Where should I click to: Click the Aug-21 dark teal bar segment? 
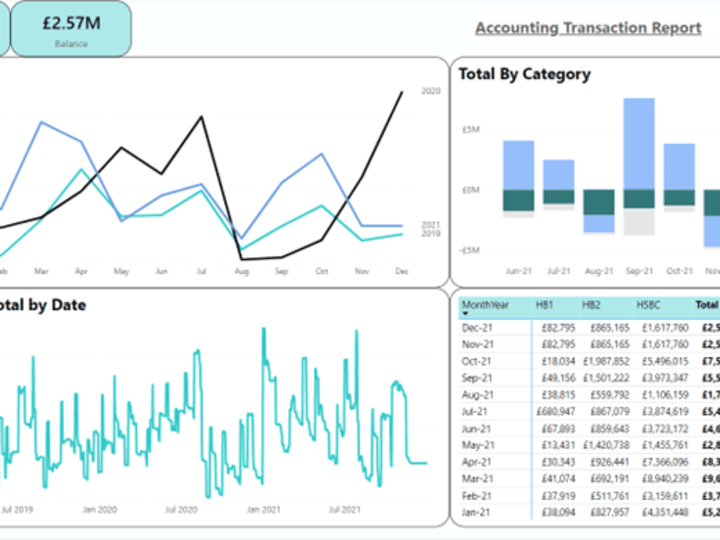coord(599,202)
